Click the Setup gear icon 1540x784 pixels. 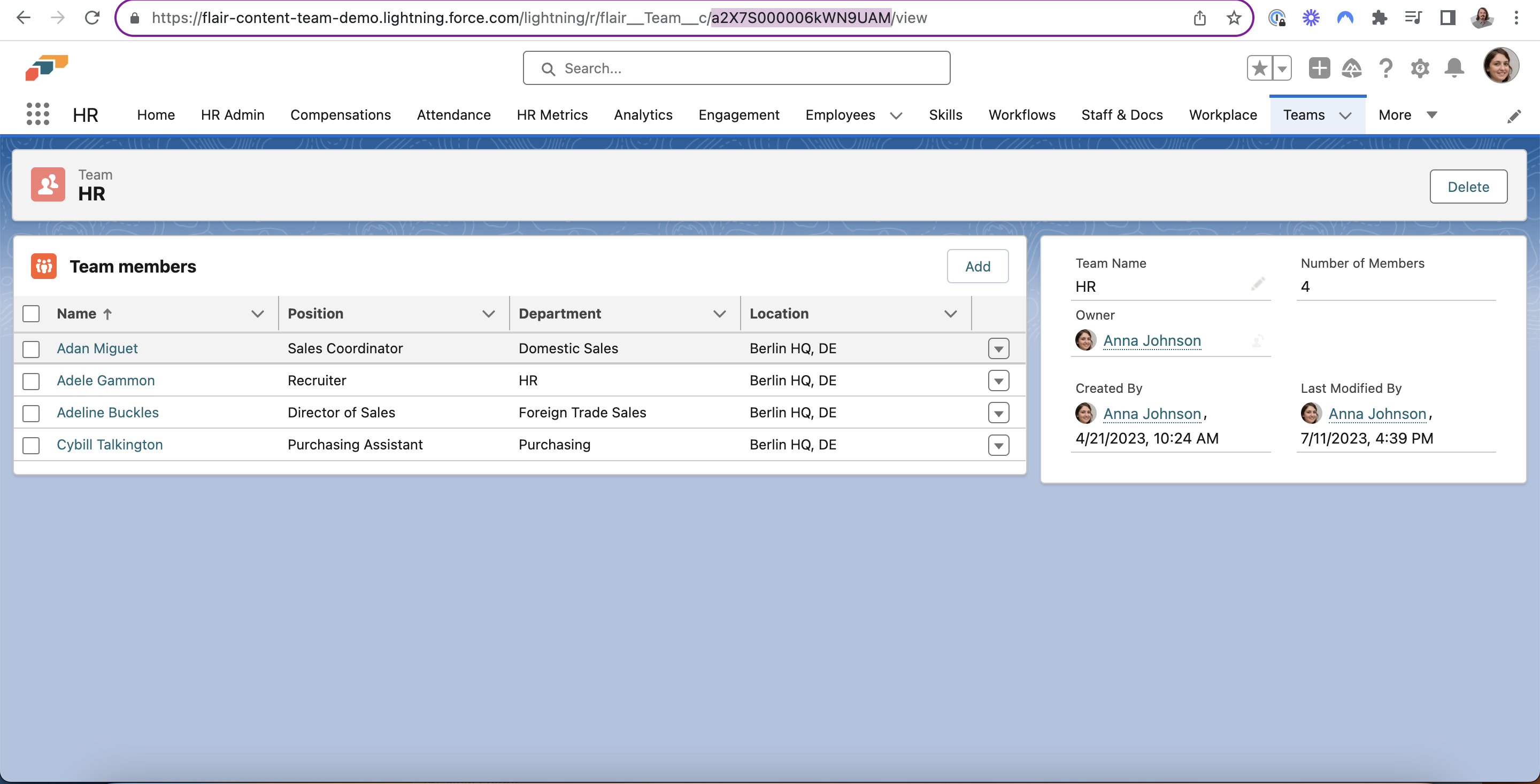[x=1419, y=68]
